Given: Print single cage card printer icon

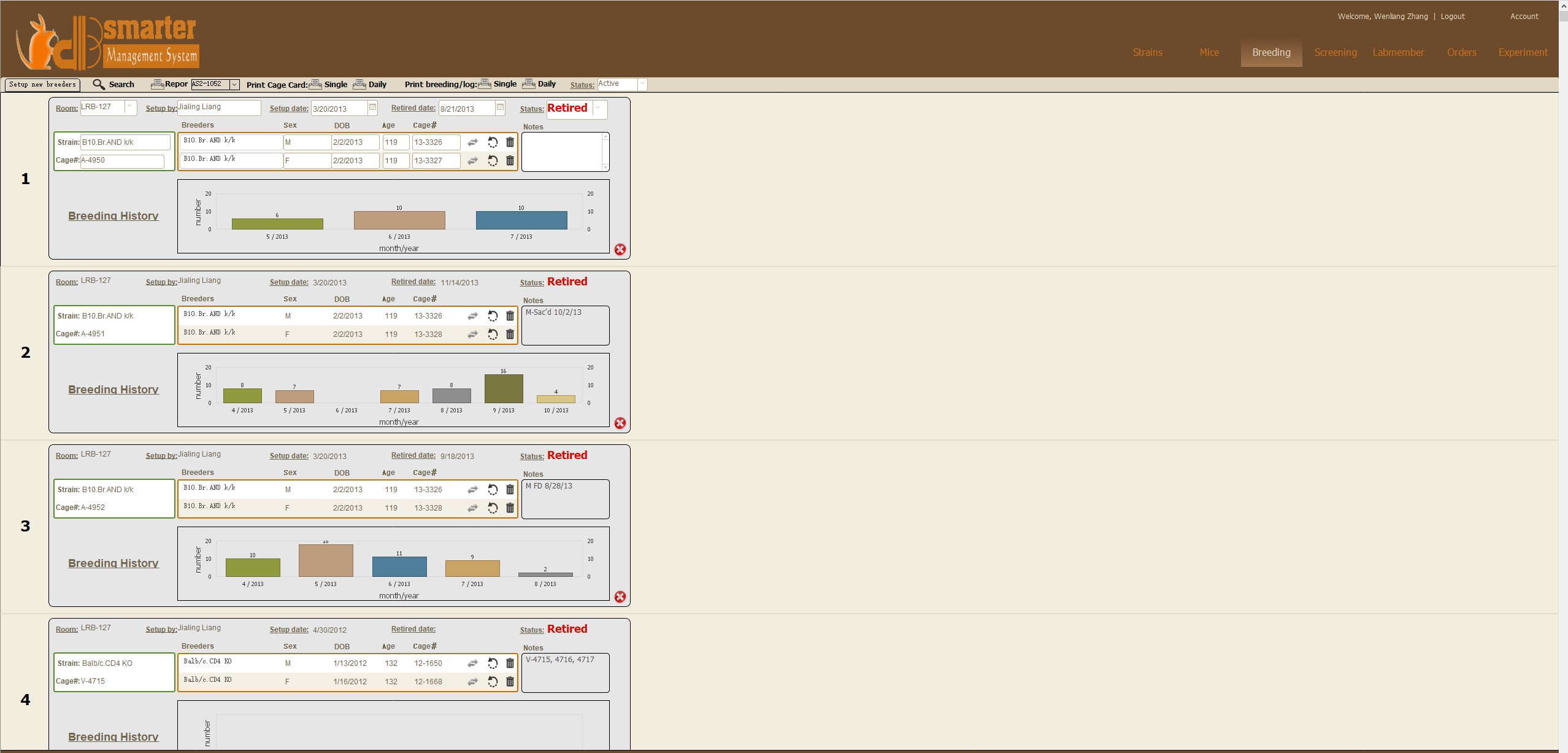Looking at the screenshot, I should pos(315,84).
